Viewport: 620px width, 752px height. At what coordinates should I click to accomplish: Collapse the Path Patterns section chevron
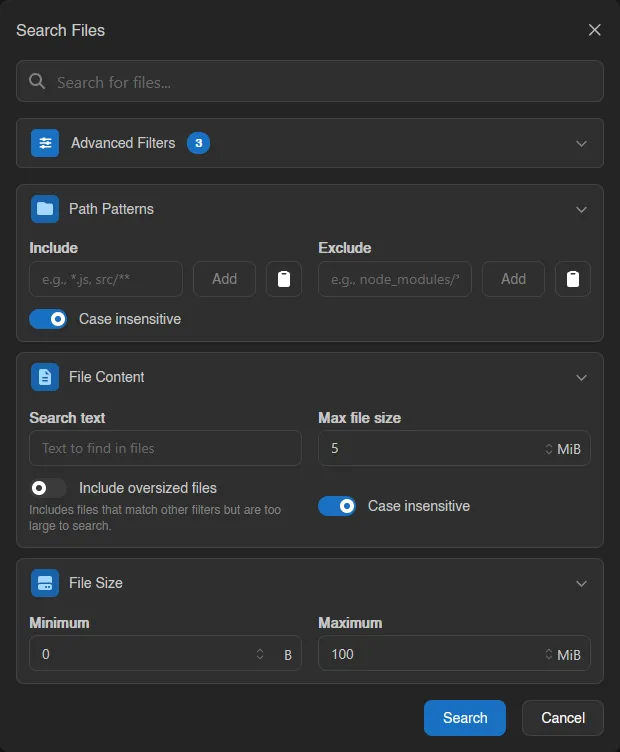[581, 210]
